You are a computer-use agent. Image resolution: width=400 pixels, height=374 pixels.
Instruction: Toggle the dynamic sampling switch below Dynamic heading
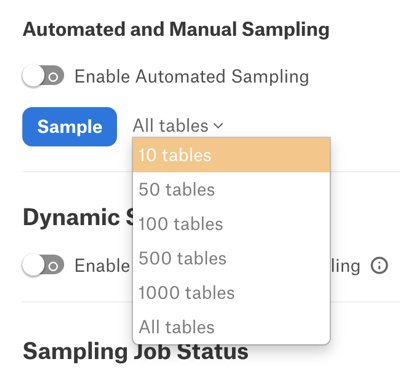[43, 265]
